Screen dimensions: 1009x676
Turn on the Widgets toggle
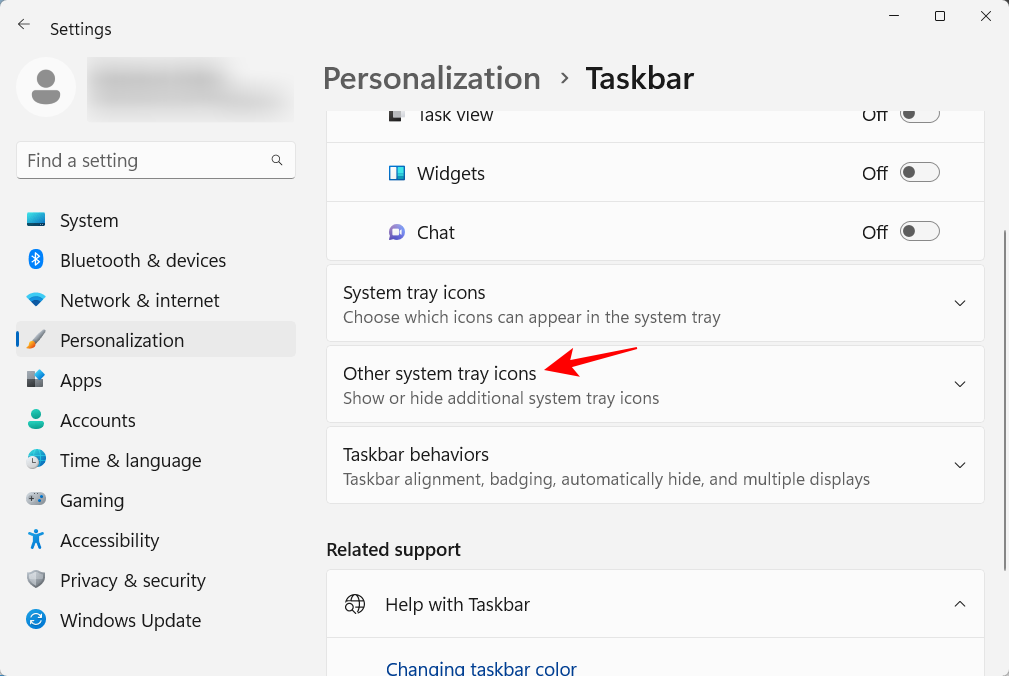tap(919, 173)
